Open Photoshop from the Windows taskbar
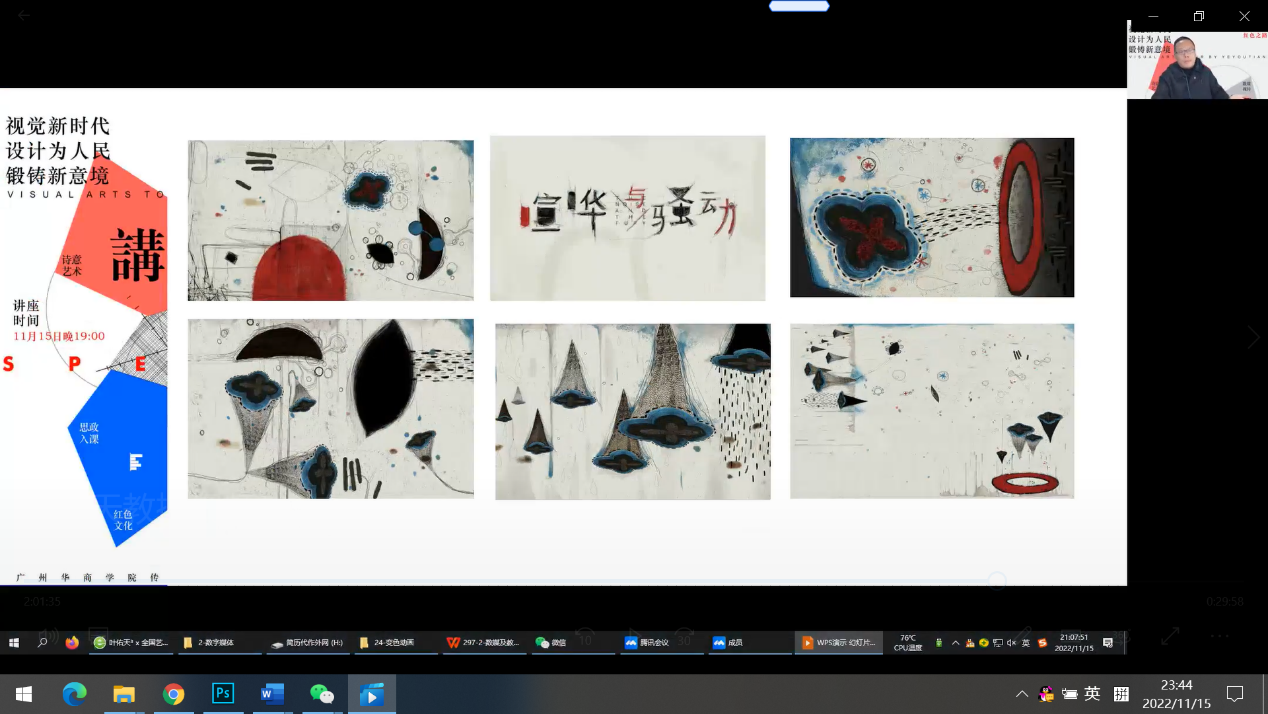 coord(222,694)
